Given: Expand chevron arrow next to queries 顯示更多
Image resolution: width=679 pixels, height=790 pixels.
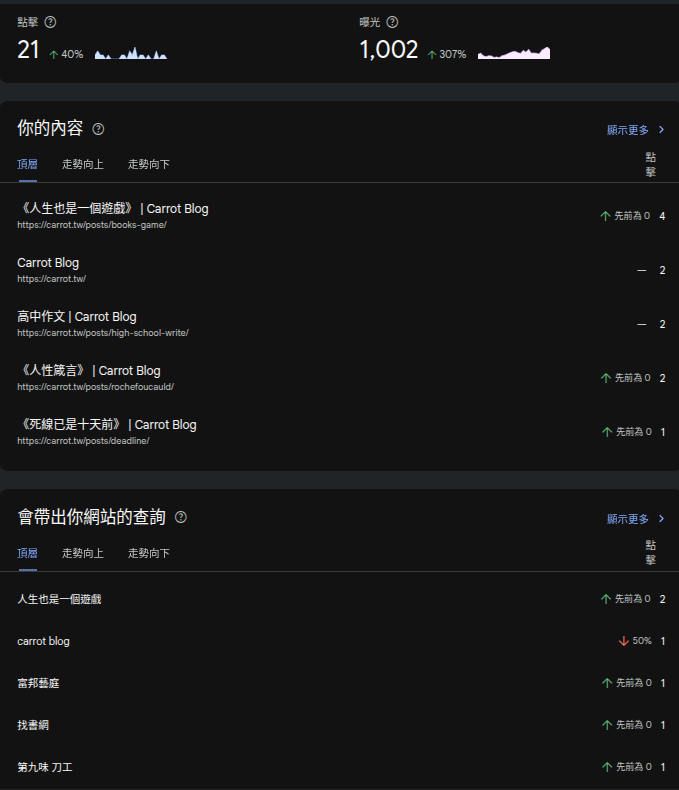Looking at the screenshot, I should point(661,519).
